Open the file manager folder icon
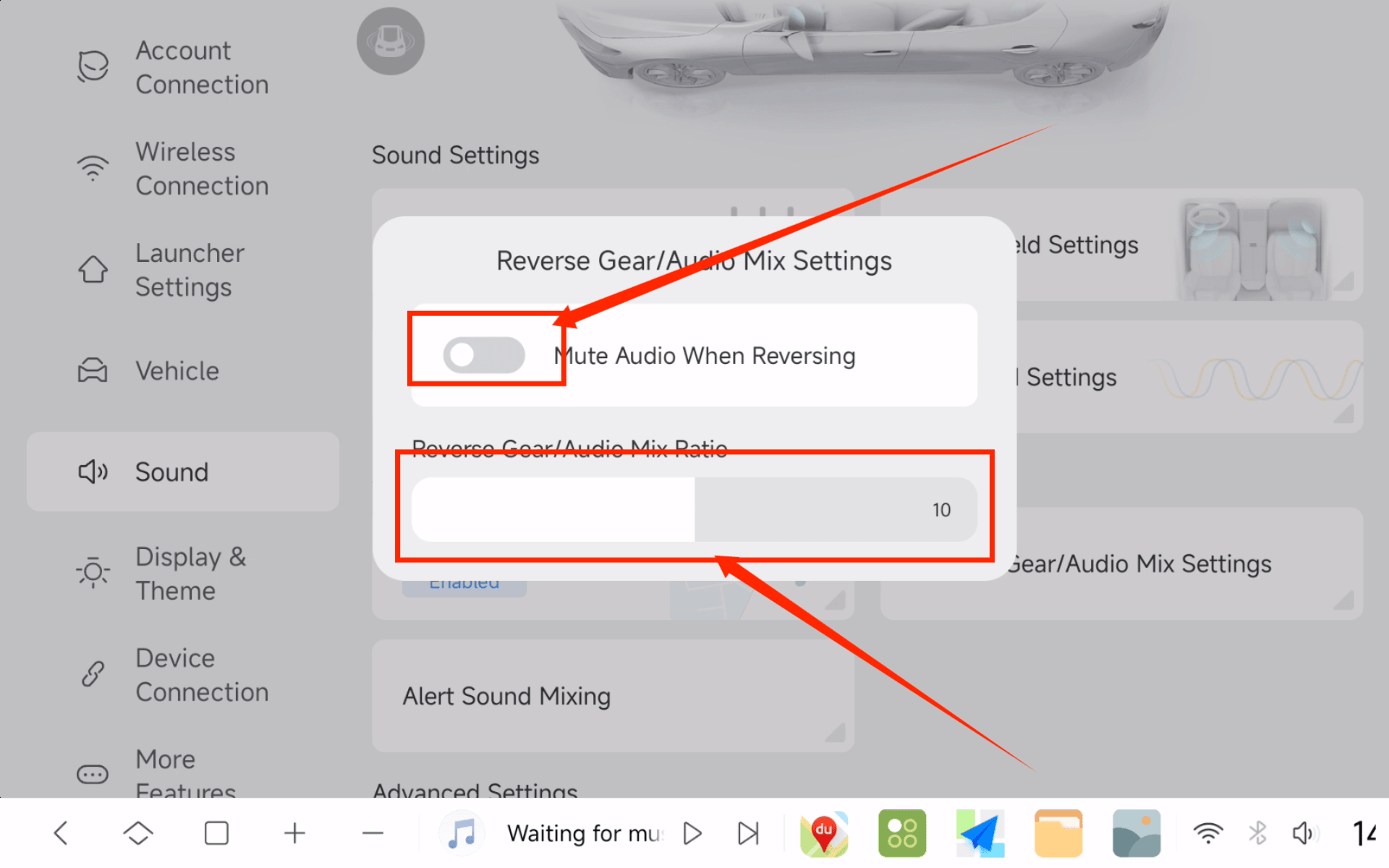1389x868 pixels. [x=1058, y=833]
